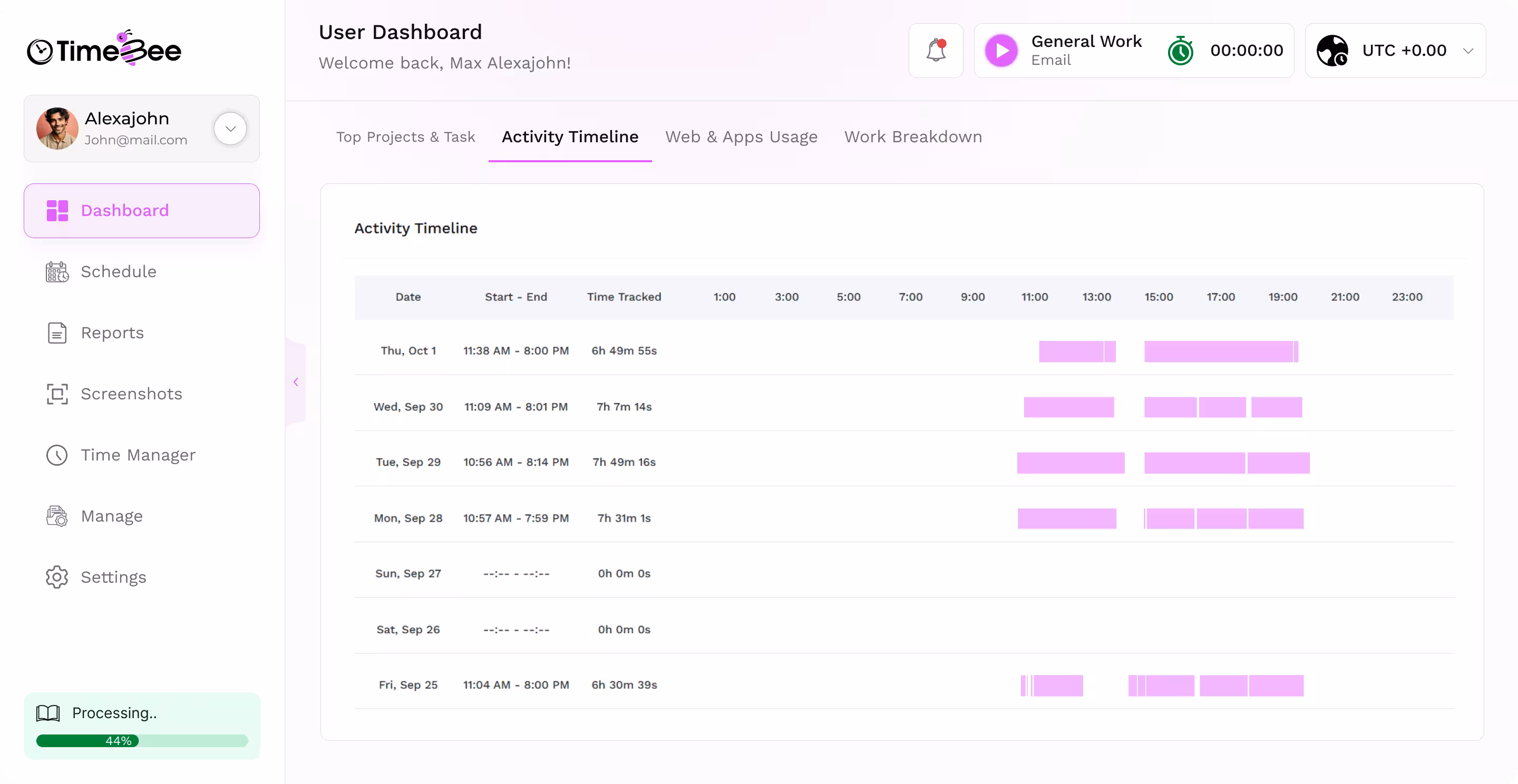
Task: Click the 7h 49m 16s tracked time
Action: [624, 463]
